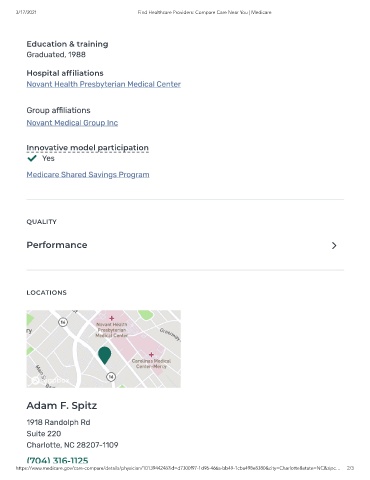Click upper route 16 shield on map
This screenshot has height=480, width=370.
click(63, 322)
